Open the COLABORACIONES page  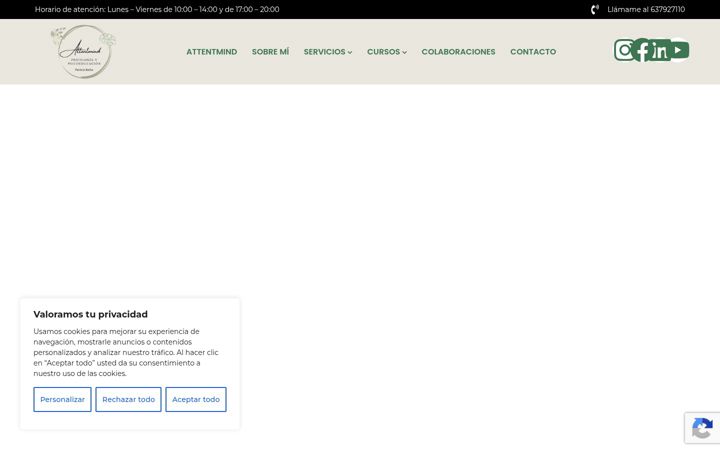coord(458,52)
